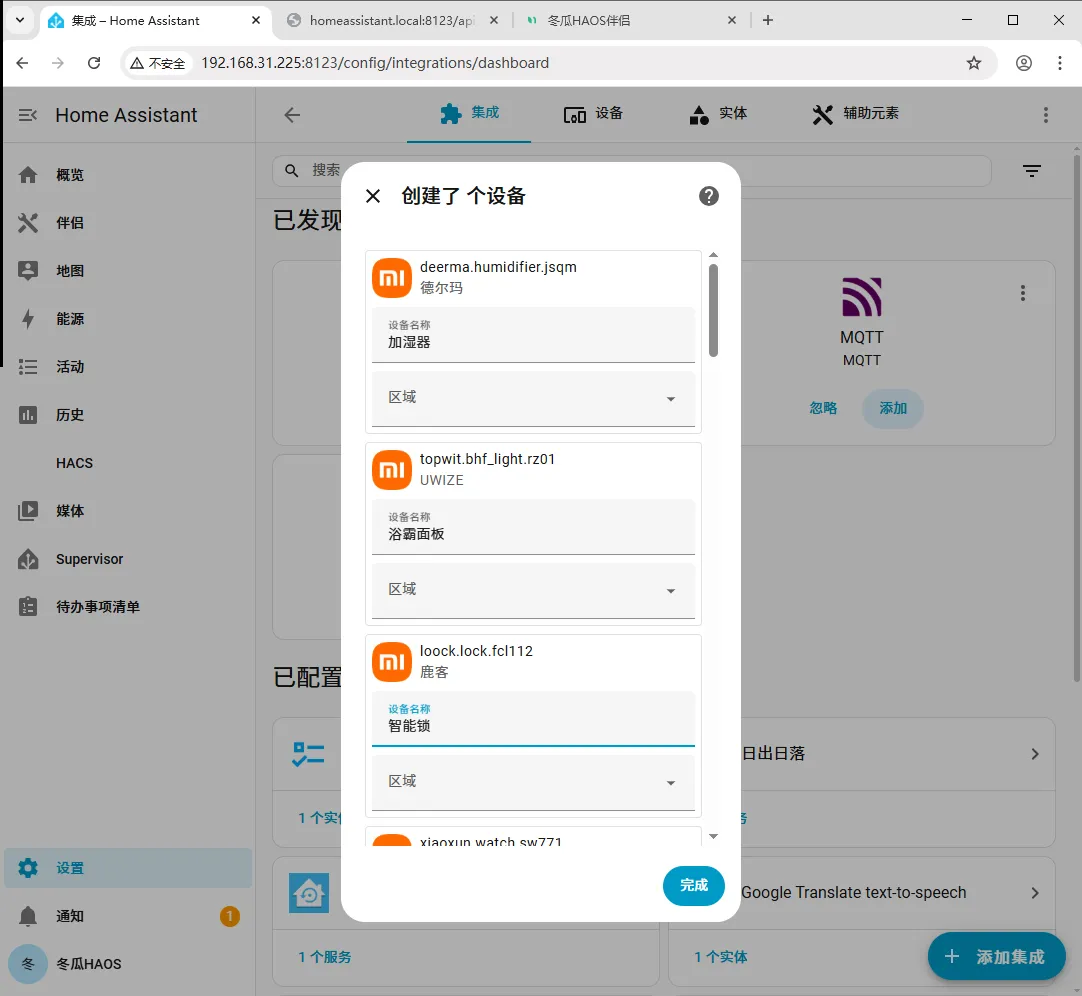Edit the 浴霸面板 device name field
Image resolution: width=1082 pixels, height=996 pixels.
[x=533, y=527]
